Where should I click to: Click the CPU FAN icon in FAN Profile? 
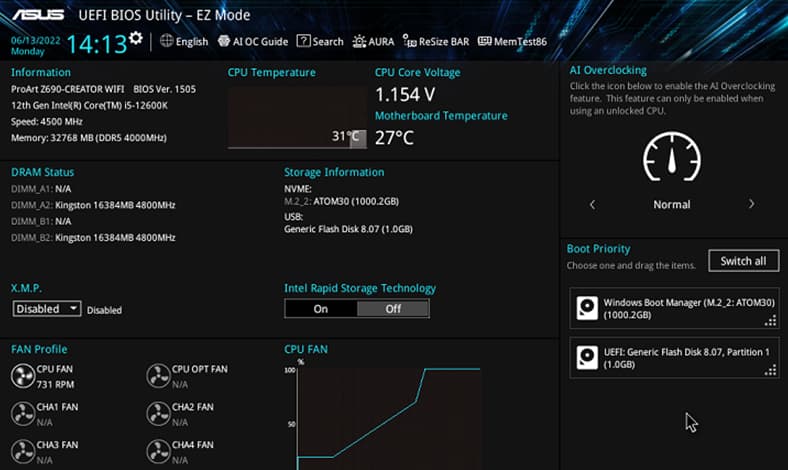click(x=23, y=376)
